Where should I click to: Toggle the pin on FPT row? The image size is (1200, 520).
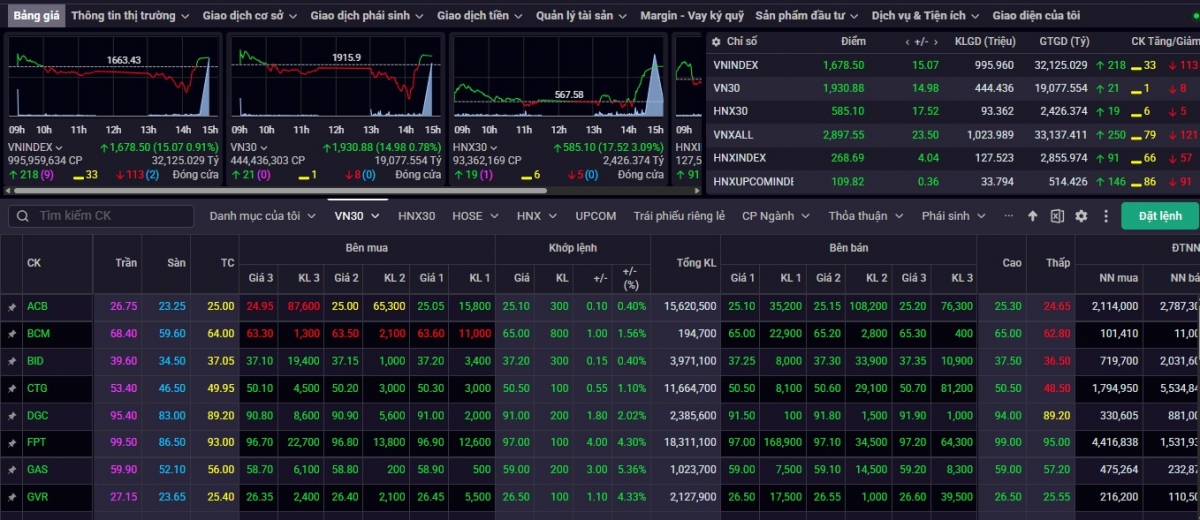pos(12,442)
